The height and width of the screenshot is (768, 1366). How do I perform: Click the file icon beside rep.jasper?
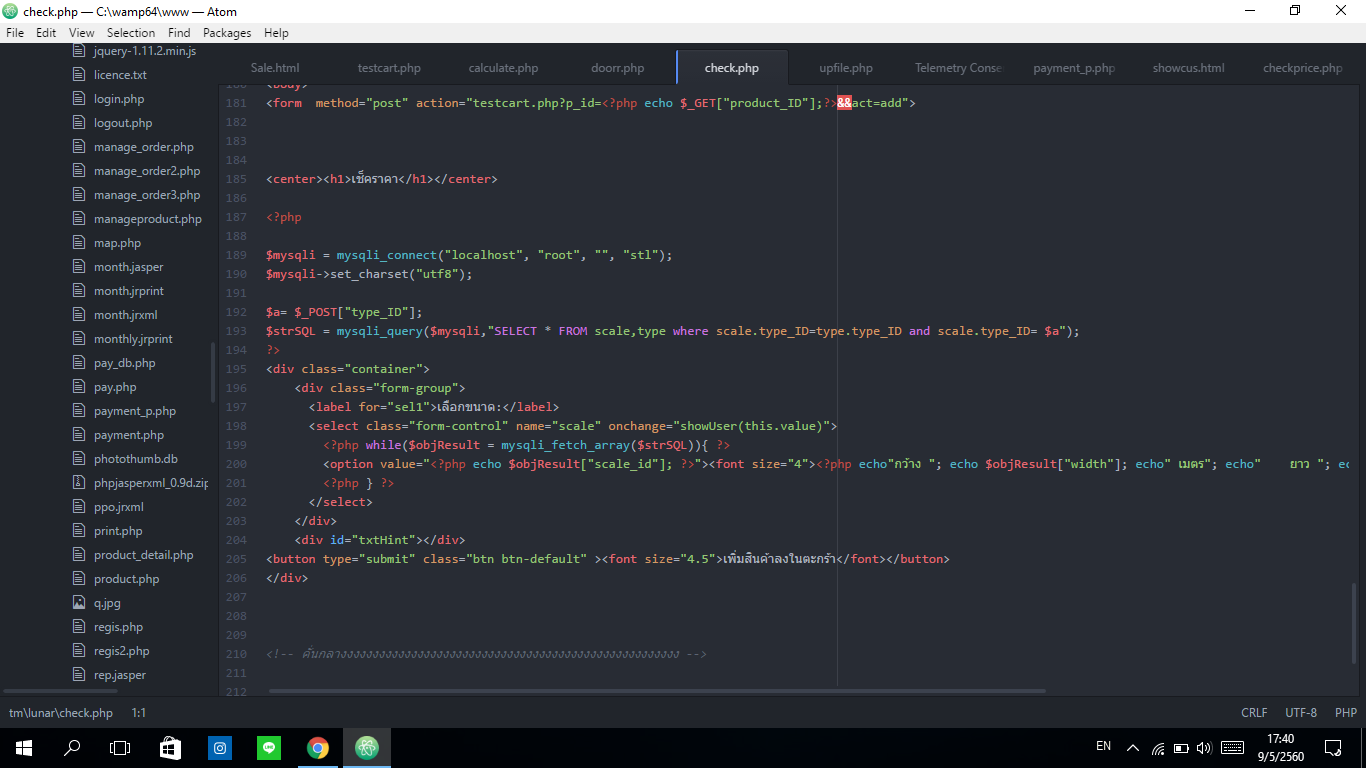tap(79, 675)
